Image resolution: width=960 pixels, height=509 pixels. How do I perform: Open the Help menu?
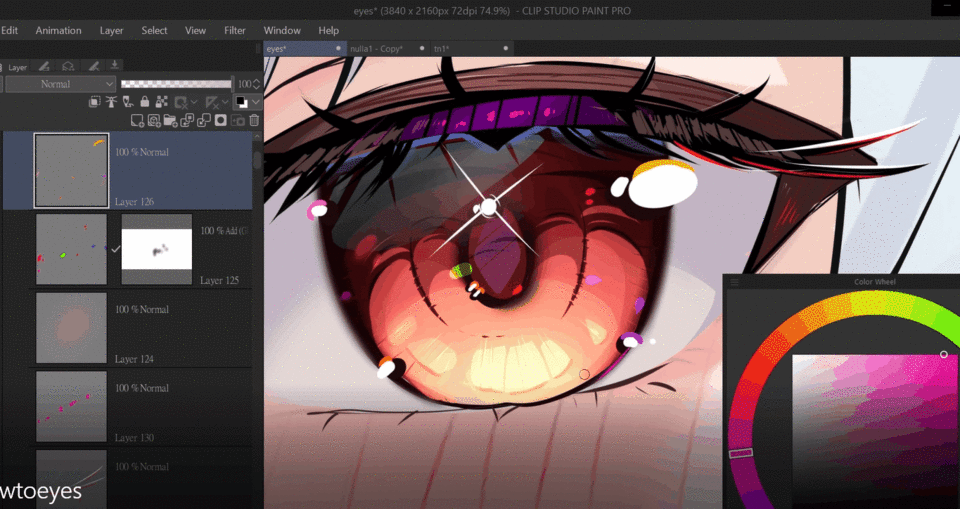328,31
